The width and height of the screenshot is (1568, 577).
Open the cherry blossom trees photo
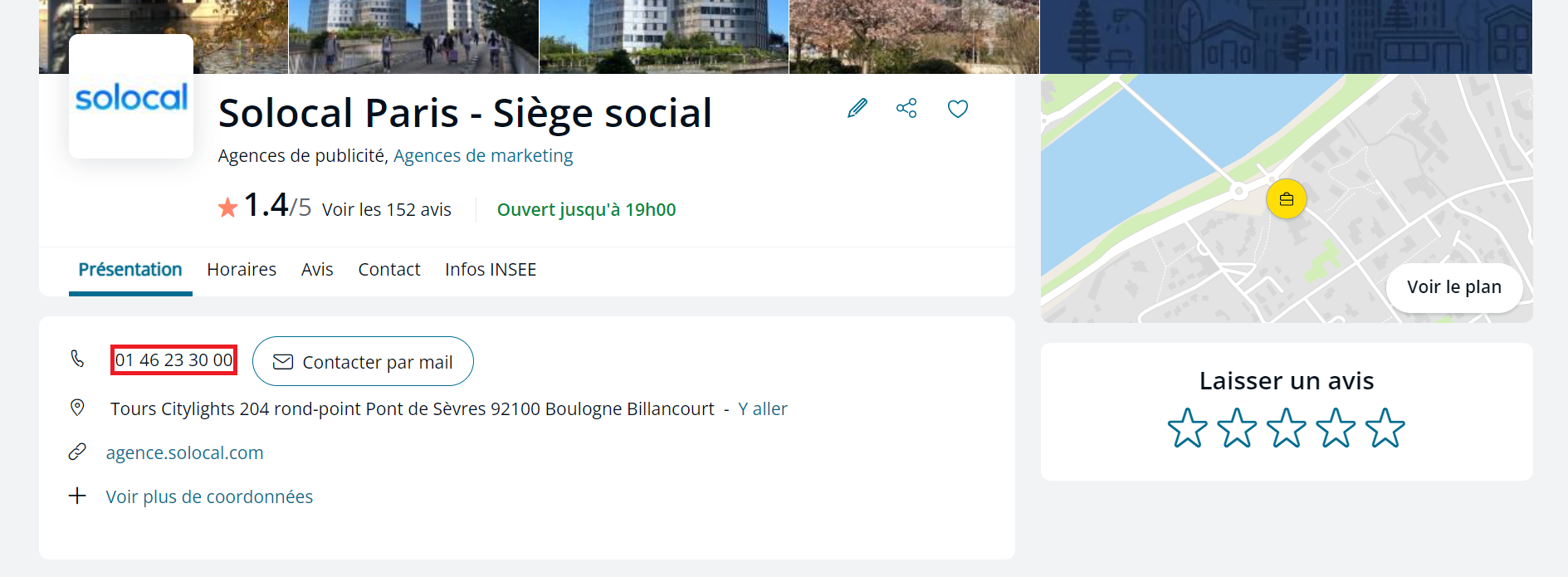(x=914, y=37)
